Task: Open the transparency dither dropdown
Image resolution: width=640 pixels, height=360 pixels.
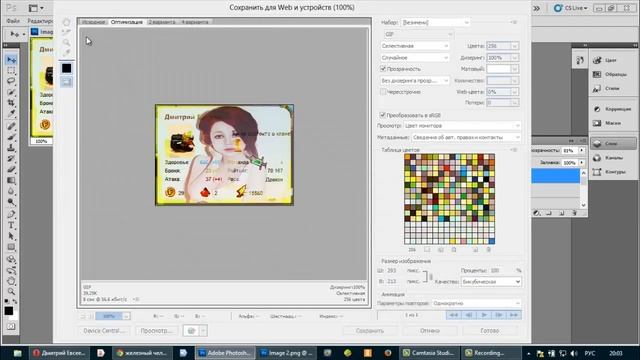Action: pyautogui.click(x=415, y=81)
